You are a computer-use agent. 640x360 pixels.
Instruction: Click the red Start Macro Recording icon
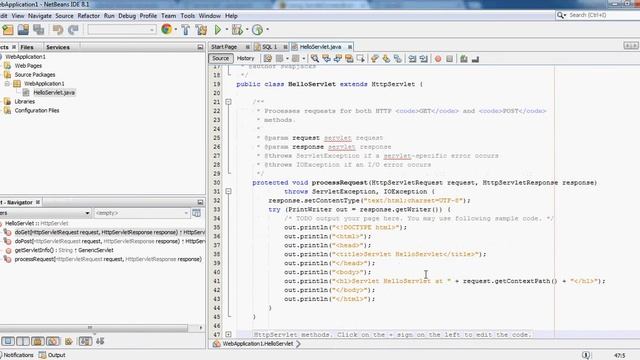click(438, 59)
